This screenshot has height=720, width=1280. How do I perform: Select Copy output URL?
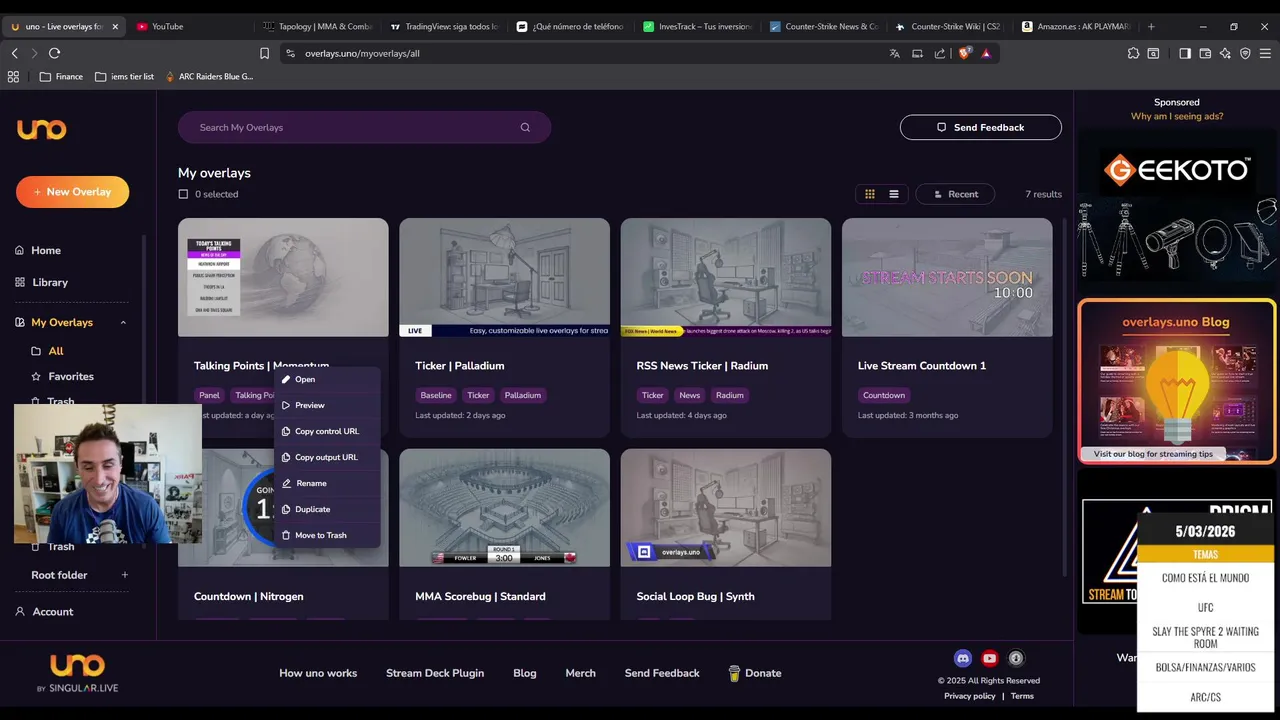327,457
